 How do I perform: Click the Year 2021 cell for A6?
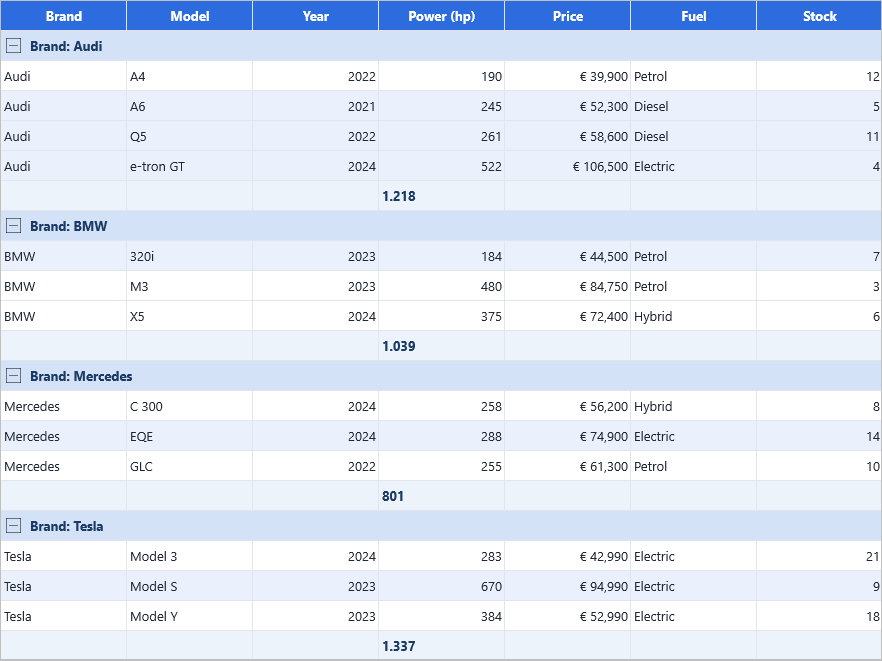pyautogui.click(x=316, y=106)
